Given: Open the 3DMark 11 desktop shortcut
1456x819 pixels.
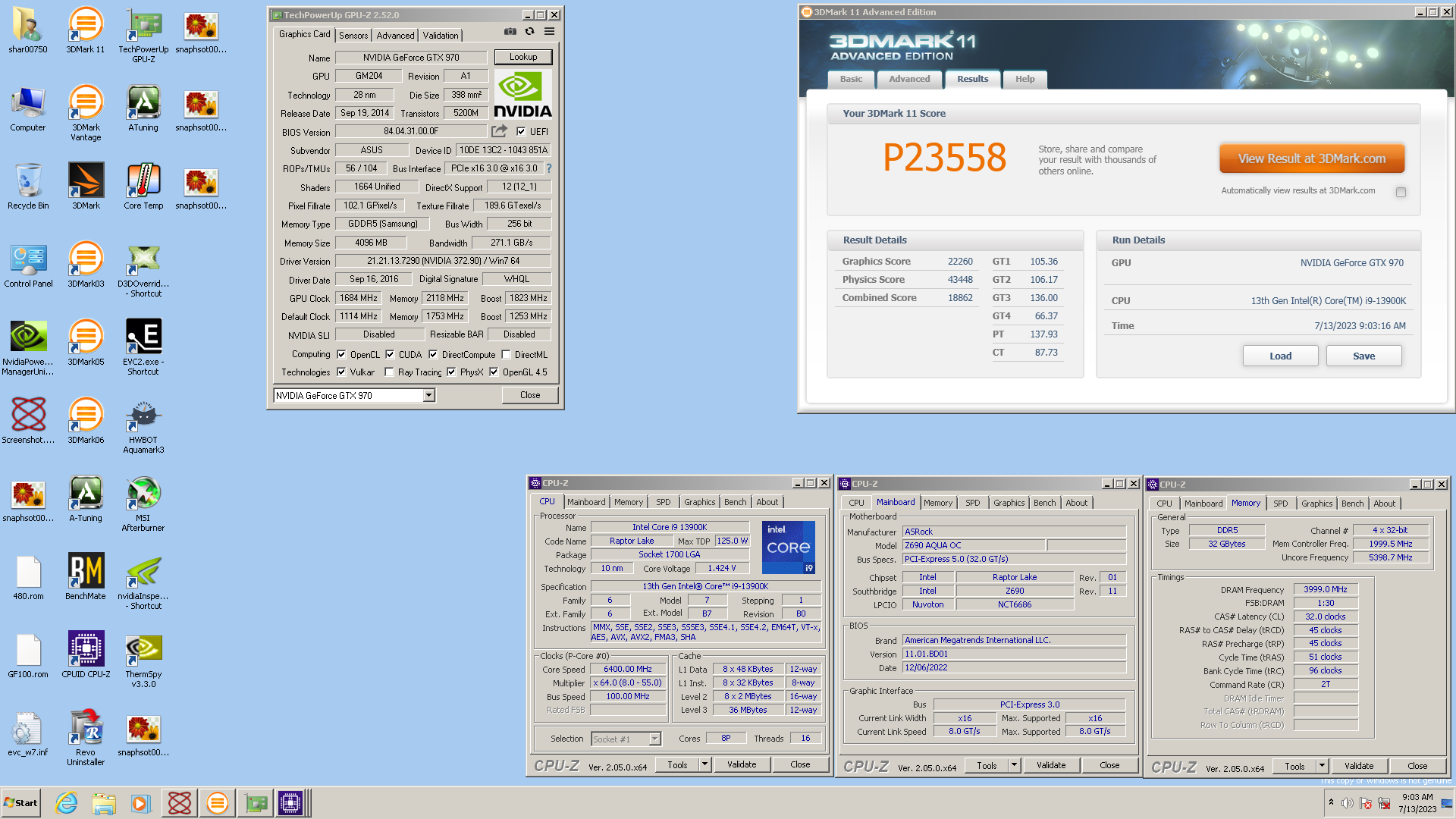Looking at the screenshot, I should 86,30.
